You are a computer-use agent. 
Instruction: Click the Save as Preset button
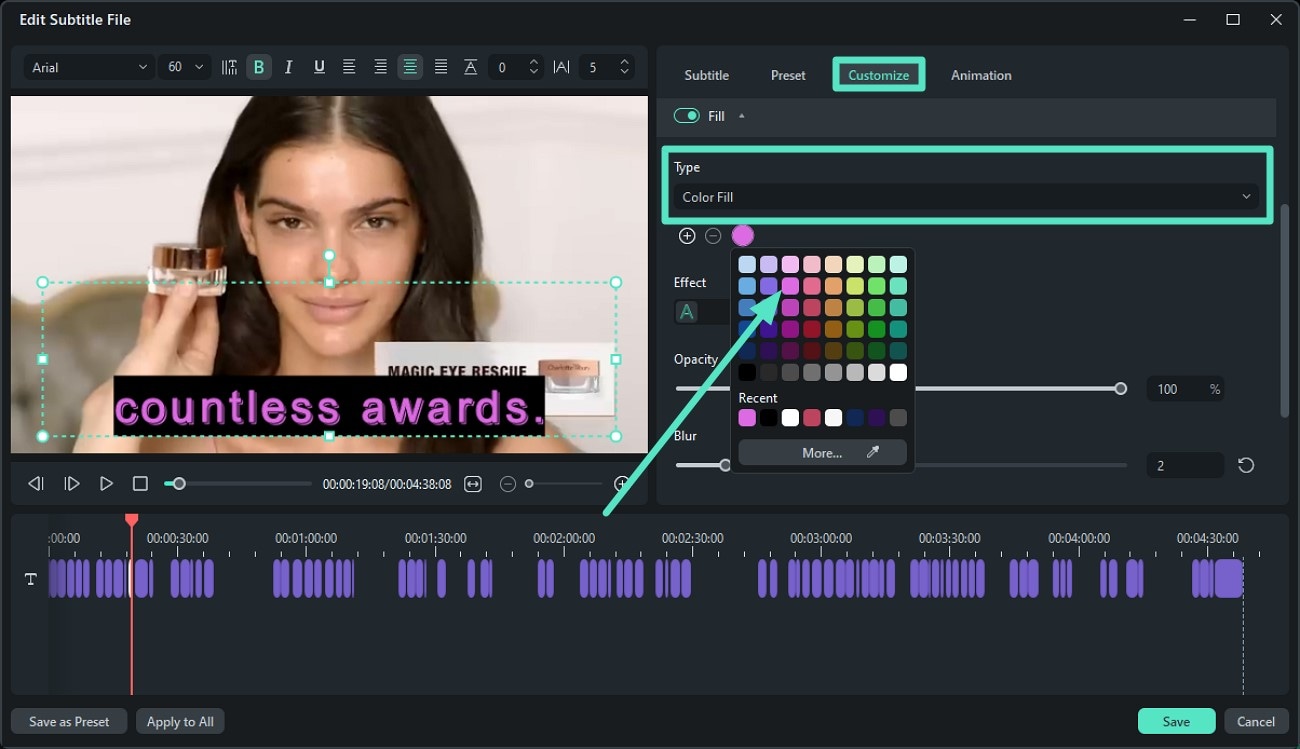coord(69,721)
